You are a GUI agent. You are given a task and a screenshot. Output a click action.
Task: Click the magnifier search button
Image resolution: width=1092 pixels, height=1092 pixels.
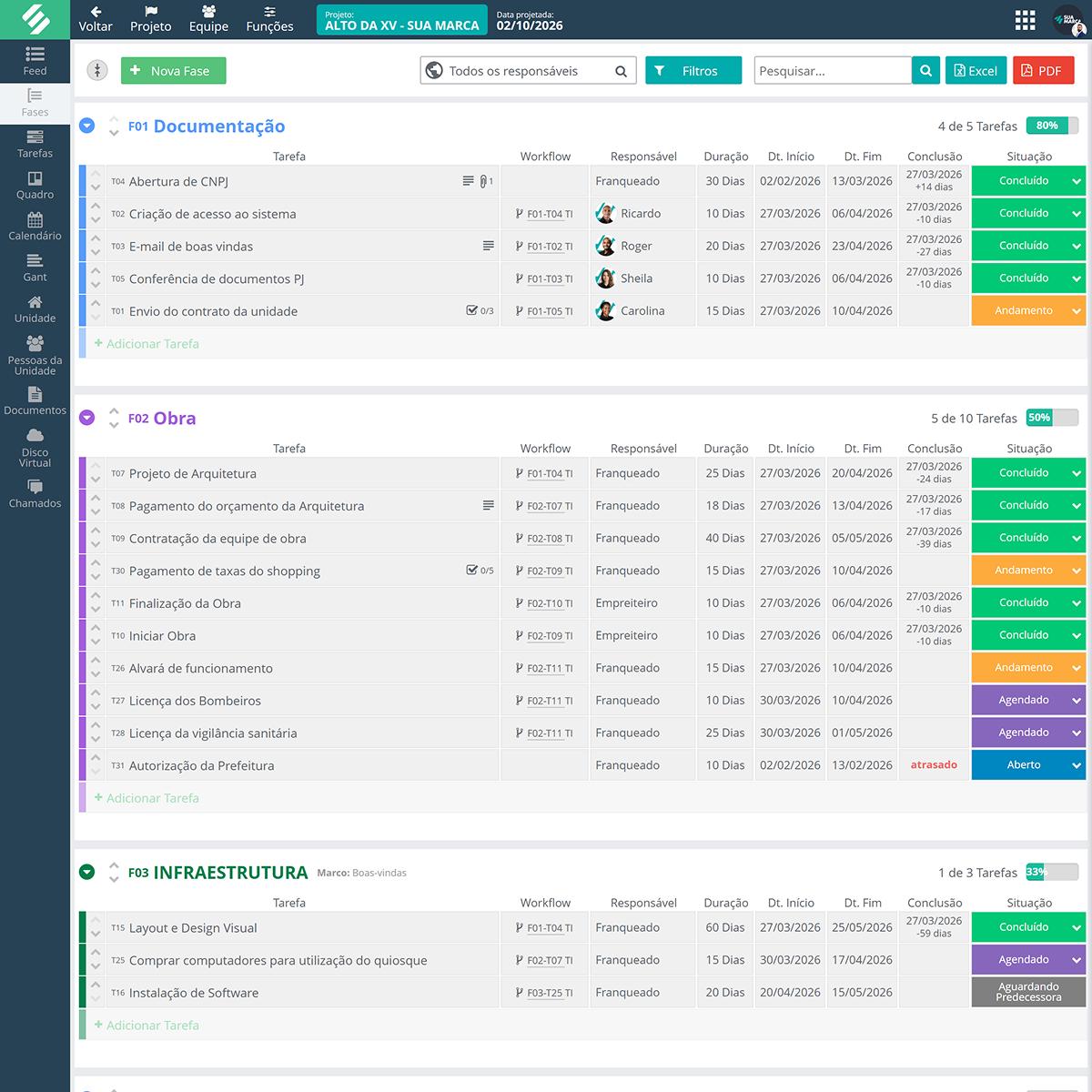(x=925, y=71)
